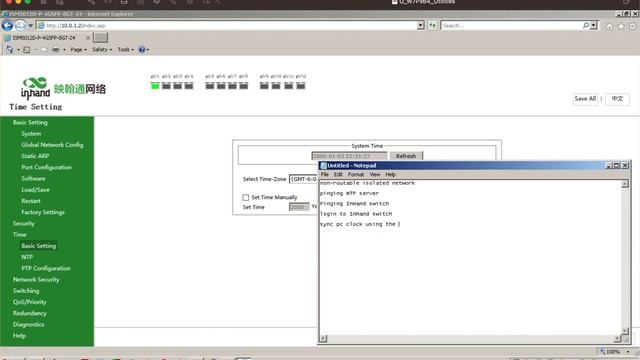Click the Favorites star icon

point(621,26)
